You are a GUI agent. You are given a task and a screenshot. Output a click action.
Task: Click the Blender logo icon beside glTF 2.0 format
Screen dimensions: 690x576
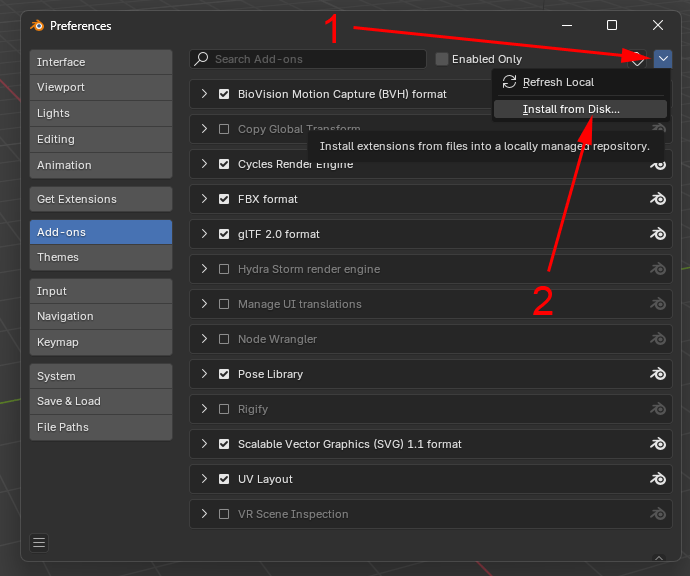tap(658, 234)
